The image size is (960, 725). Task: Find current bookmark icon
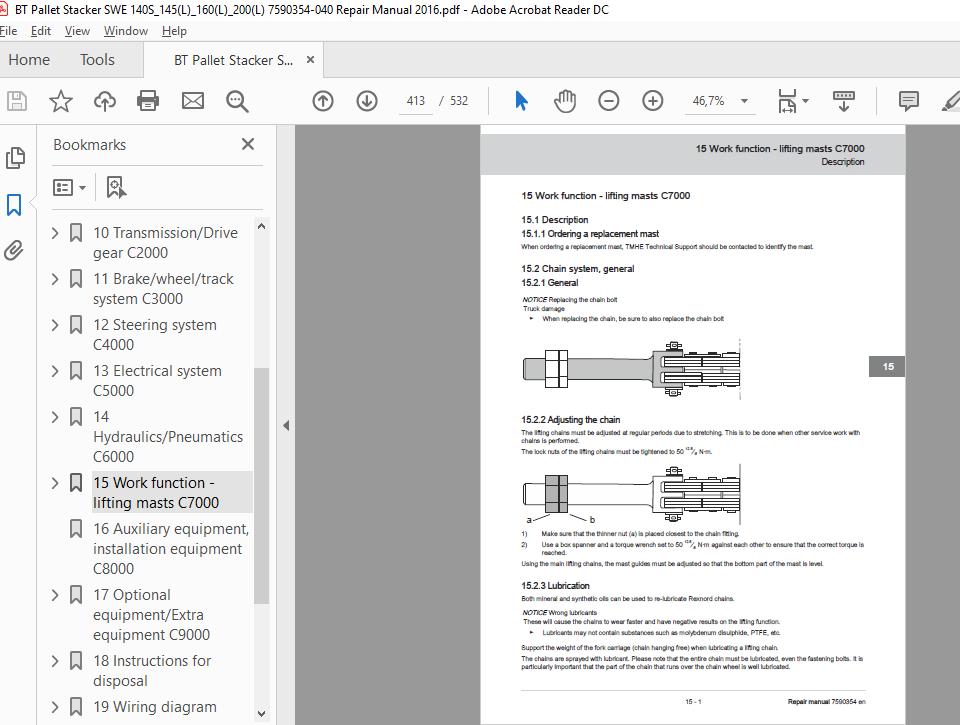(x=116, y=187)
